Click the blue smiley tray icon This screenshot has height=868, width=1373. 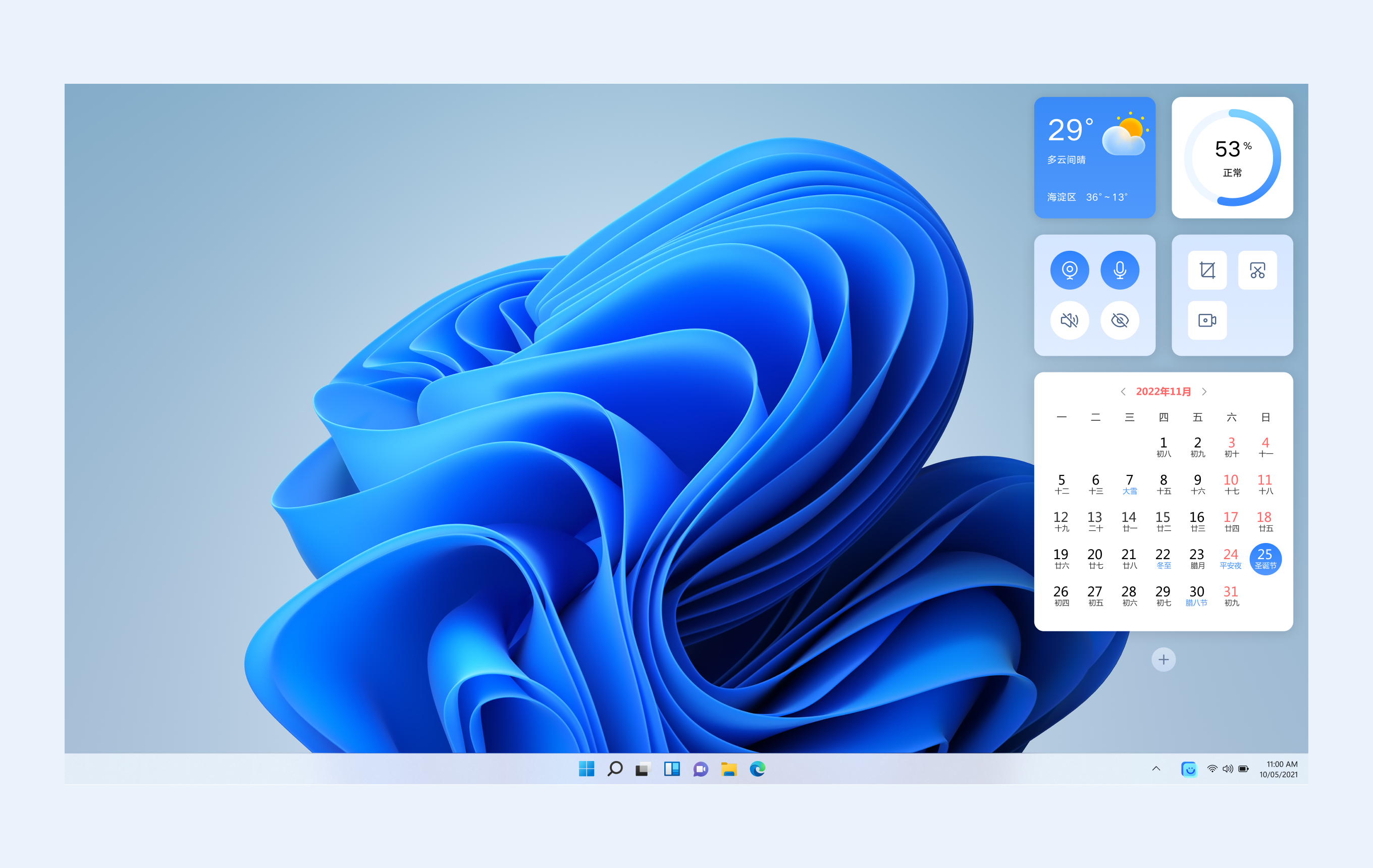click(x=1189, y=769)
